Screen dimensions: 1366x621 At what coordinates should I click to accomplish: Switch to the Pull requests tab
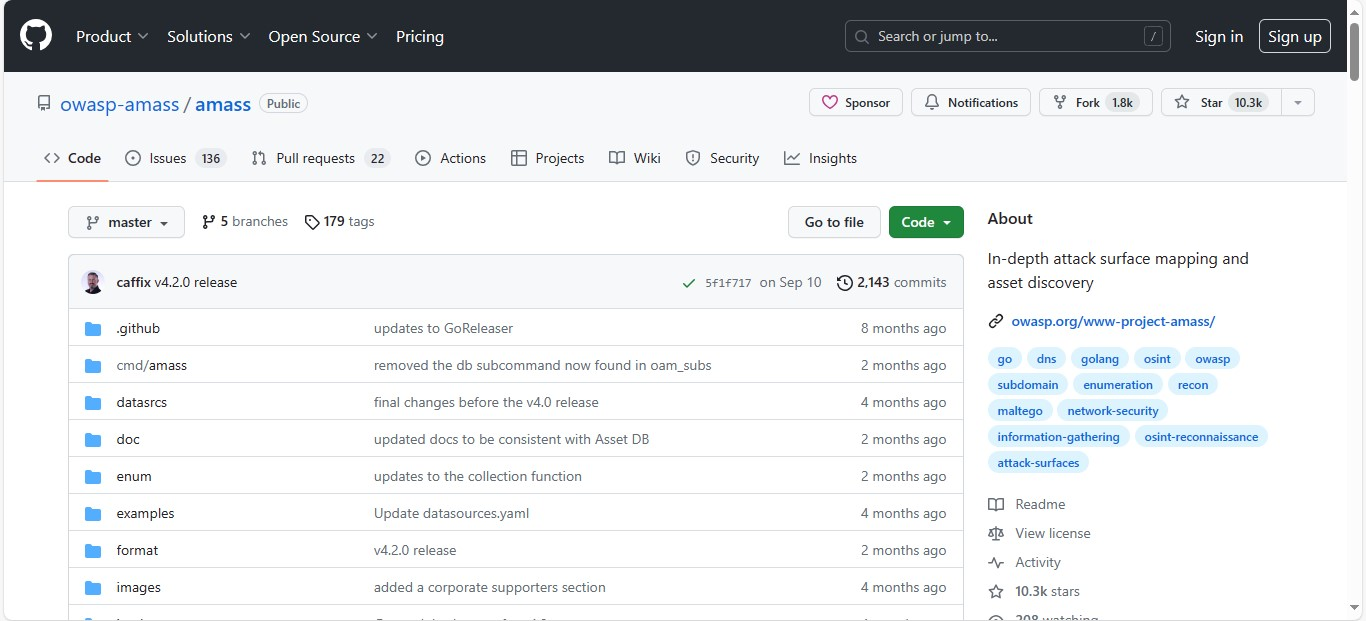coord(319,158)
